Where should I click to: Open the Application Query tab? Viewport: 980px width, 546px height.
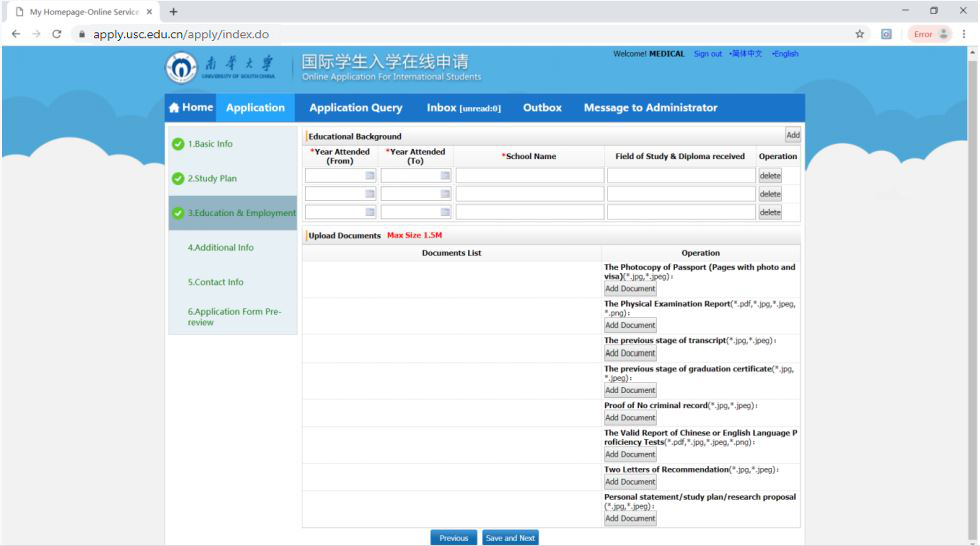tap(355, 108)
